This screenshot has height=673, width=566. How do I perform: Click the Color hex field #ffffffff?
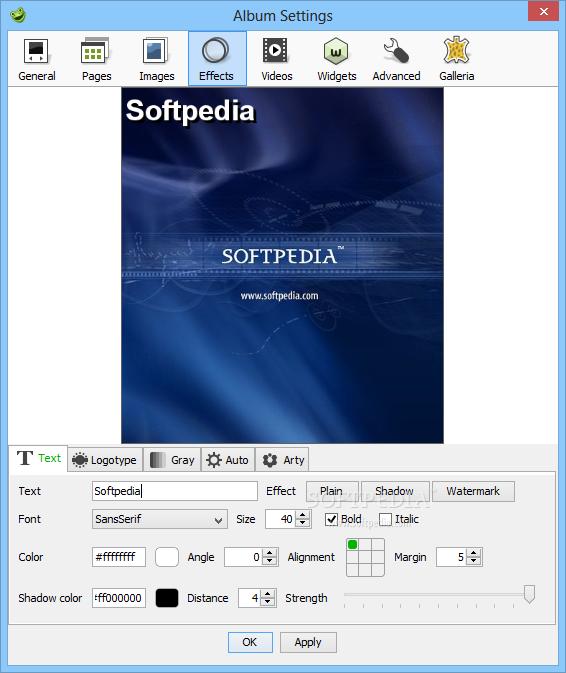pyautogui.click(x=119, y=557)
